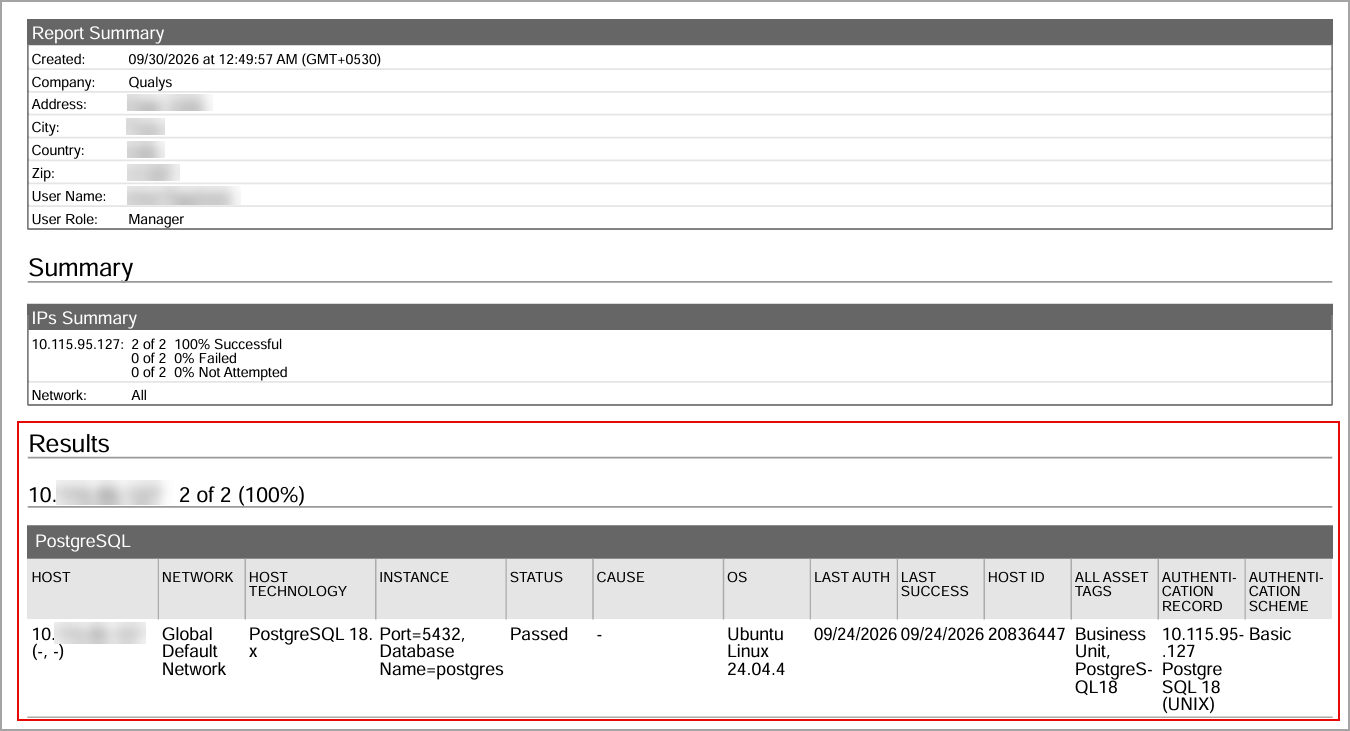Click the "Basic" authentication scheme cell
This screenshot has height=731, width=1350.
coord(1270,634)
